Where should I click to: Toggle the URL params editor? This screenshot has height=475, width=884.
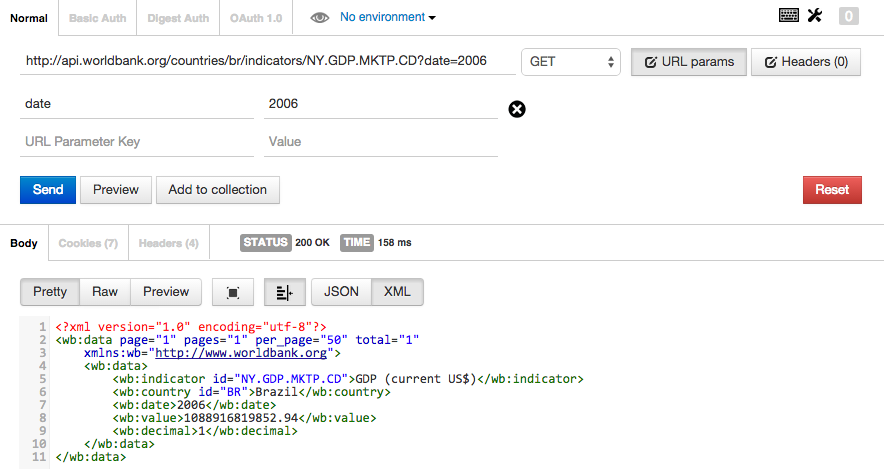pos(689,62)
